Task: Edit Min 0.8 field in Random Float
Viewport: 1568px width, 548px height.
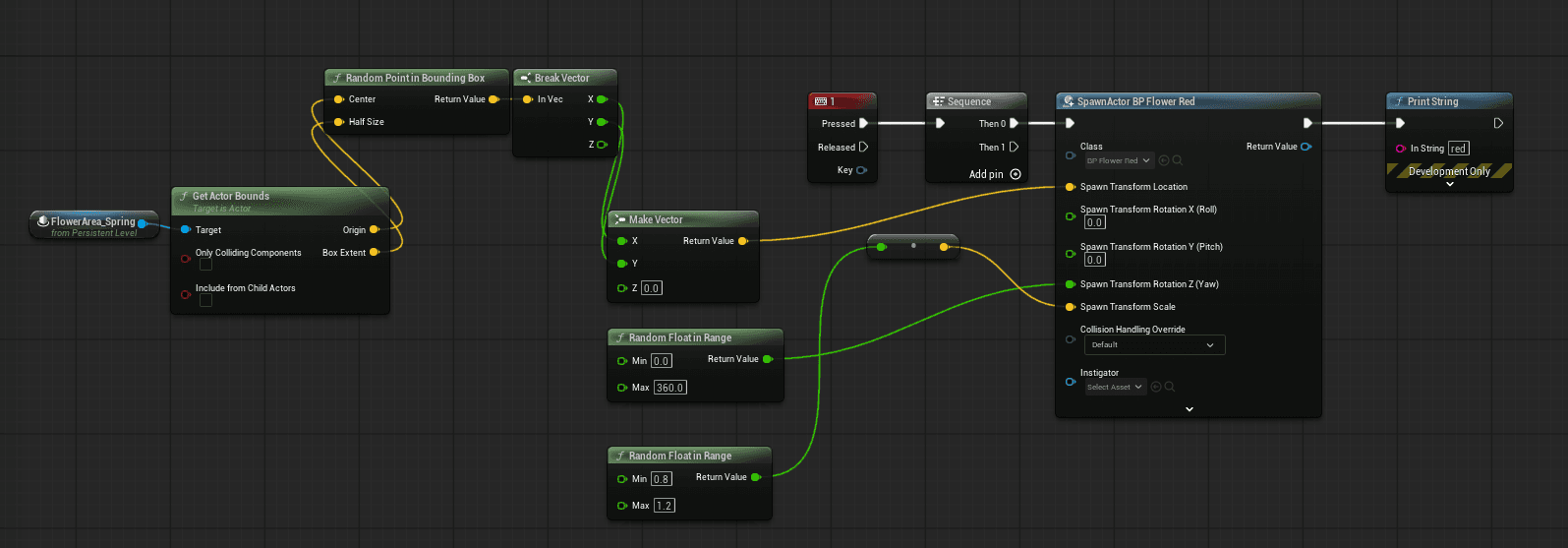Action: [x=662, y=479]
